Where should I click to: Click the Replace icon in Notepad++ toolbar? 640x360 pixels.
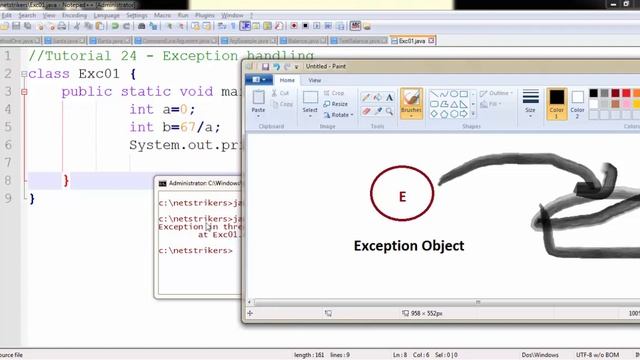[x=153, y=26]
